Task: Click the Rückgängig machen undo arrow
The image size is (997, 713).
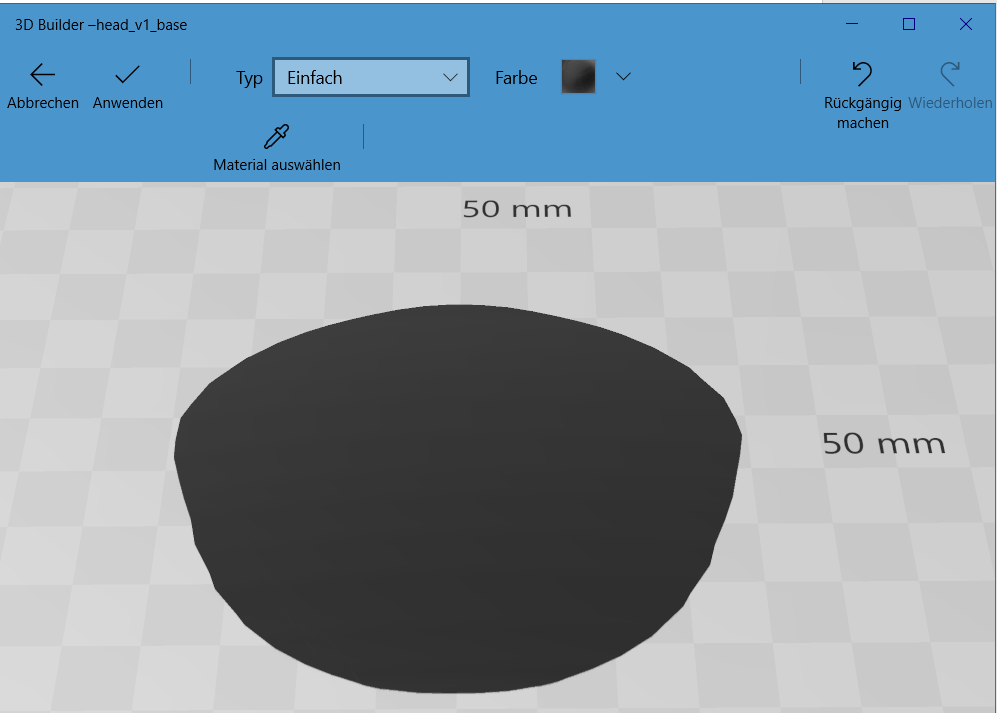Action: pyautogui.click(x=862, y=74)
